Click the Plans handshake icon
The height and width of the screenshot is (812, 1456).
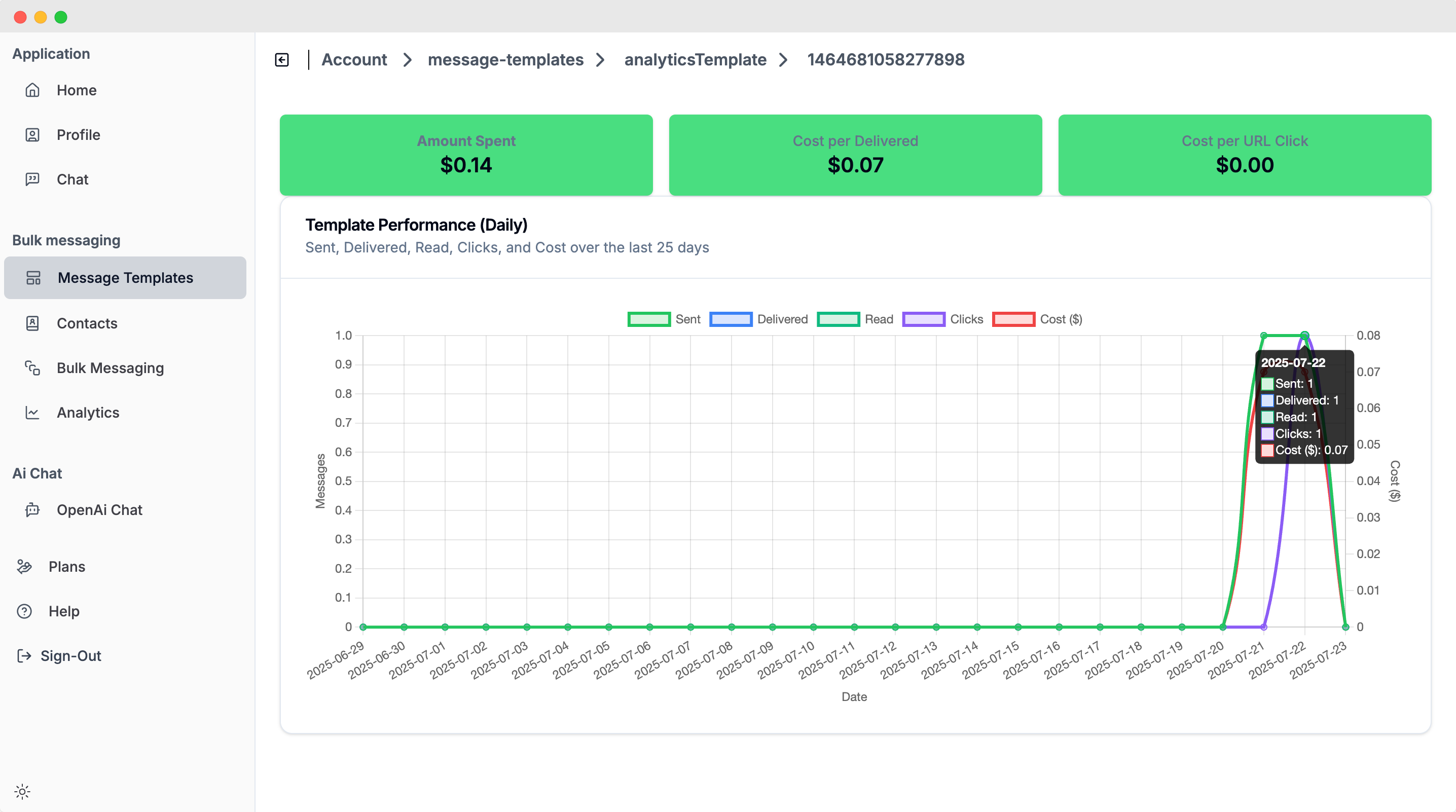coord(24,567)
